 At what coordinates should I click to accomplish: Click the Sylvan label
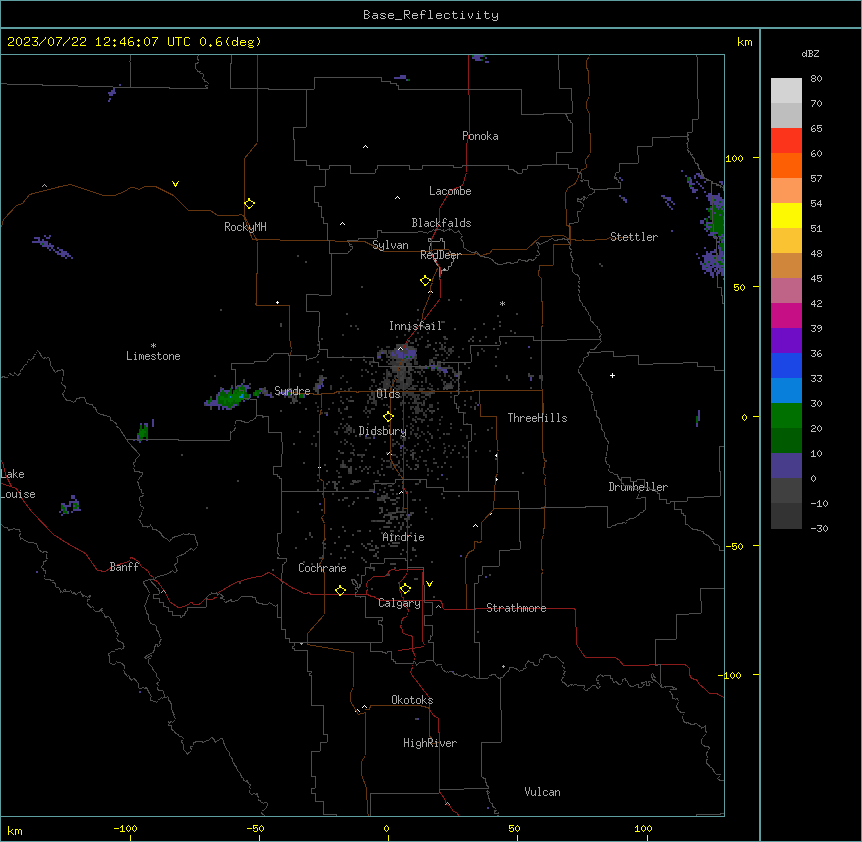coord(390,245)
